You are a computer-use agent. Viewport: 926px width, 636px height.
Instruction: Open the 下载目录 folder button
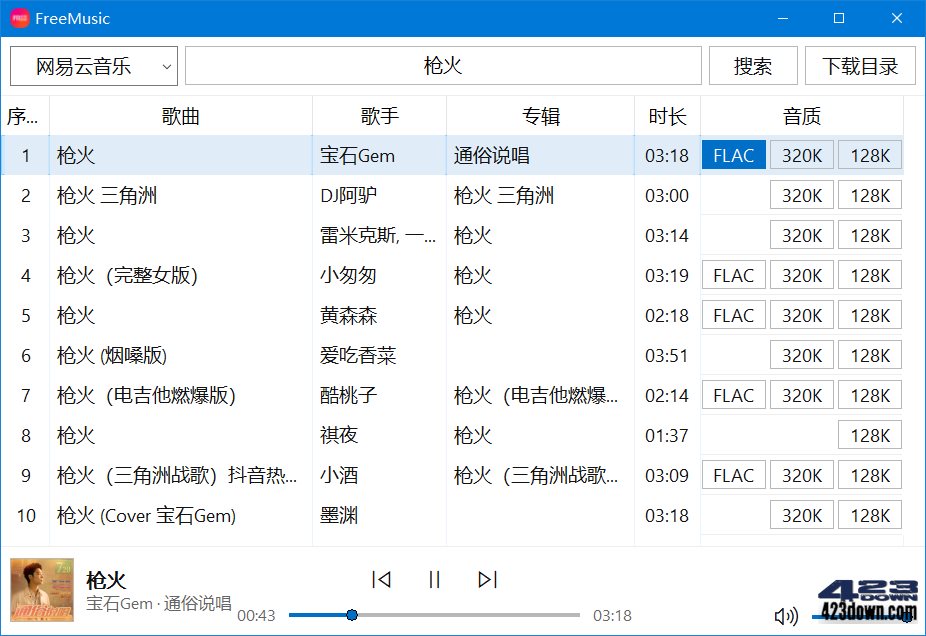pos(860,66)
